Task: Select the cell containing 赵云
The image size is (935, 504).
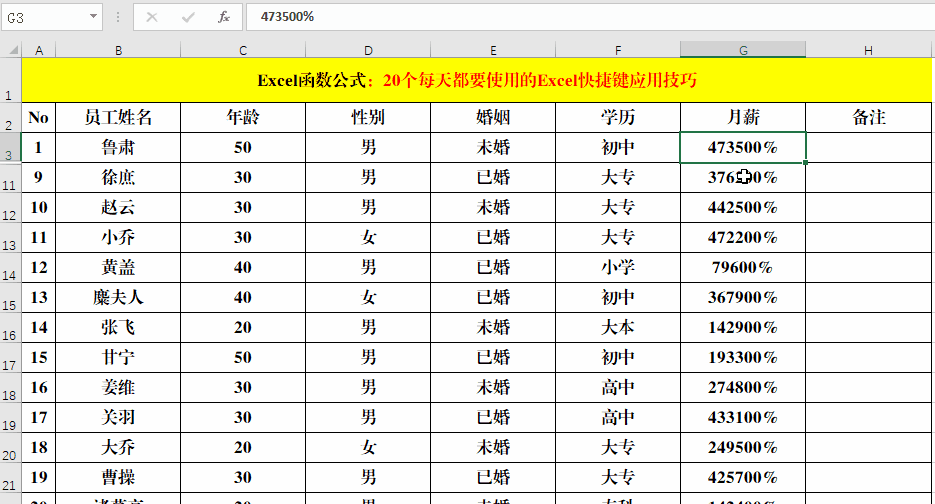Action: point(118,208)
